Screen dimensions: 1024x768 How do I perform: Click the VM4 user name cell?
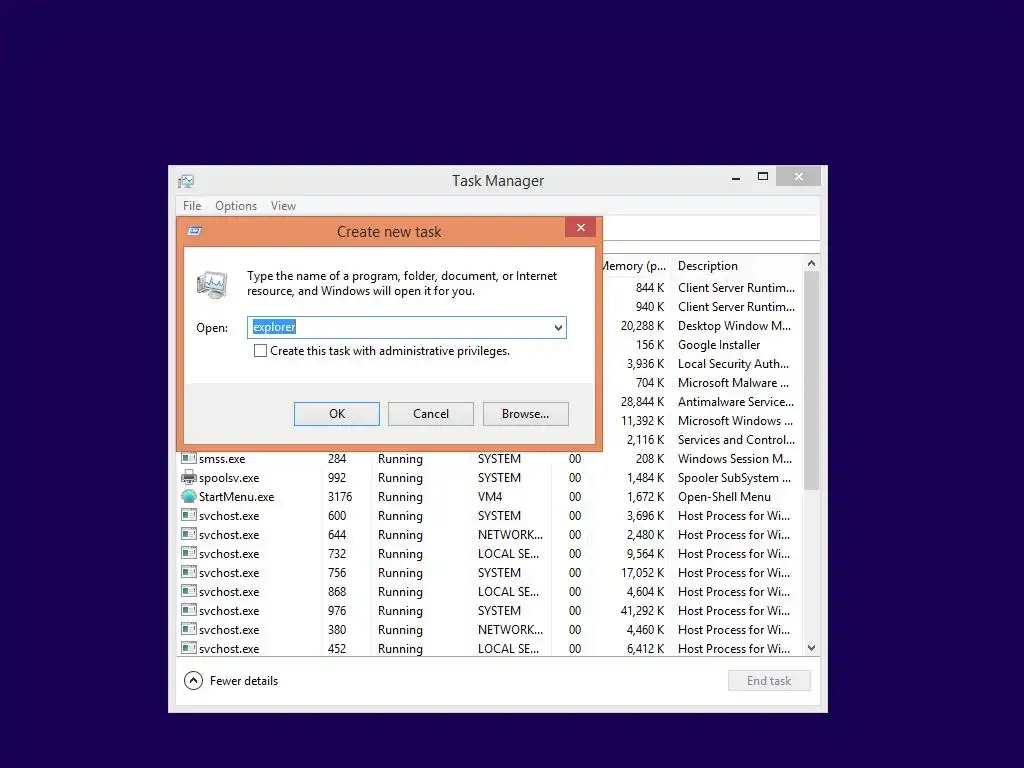click(x=490, y=496)
